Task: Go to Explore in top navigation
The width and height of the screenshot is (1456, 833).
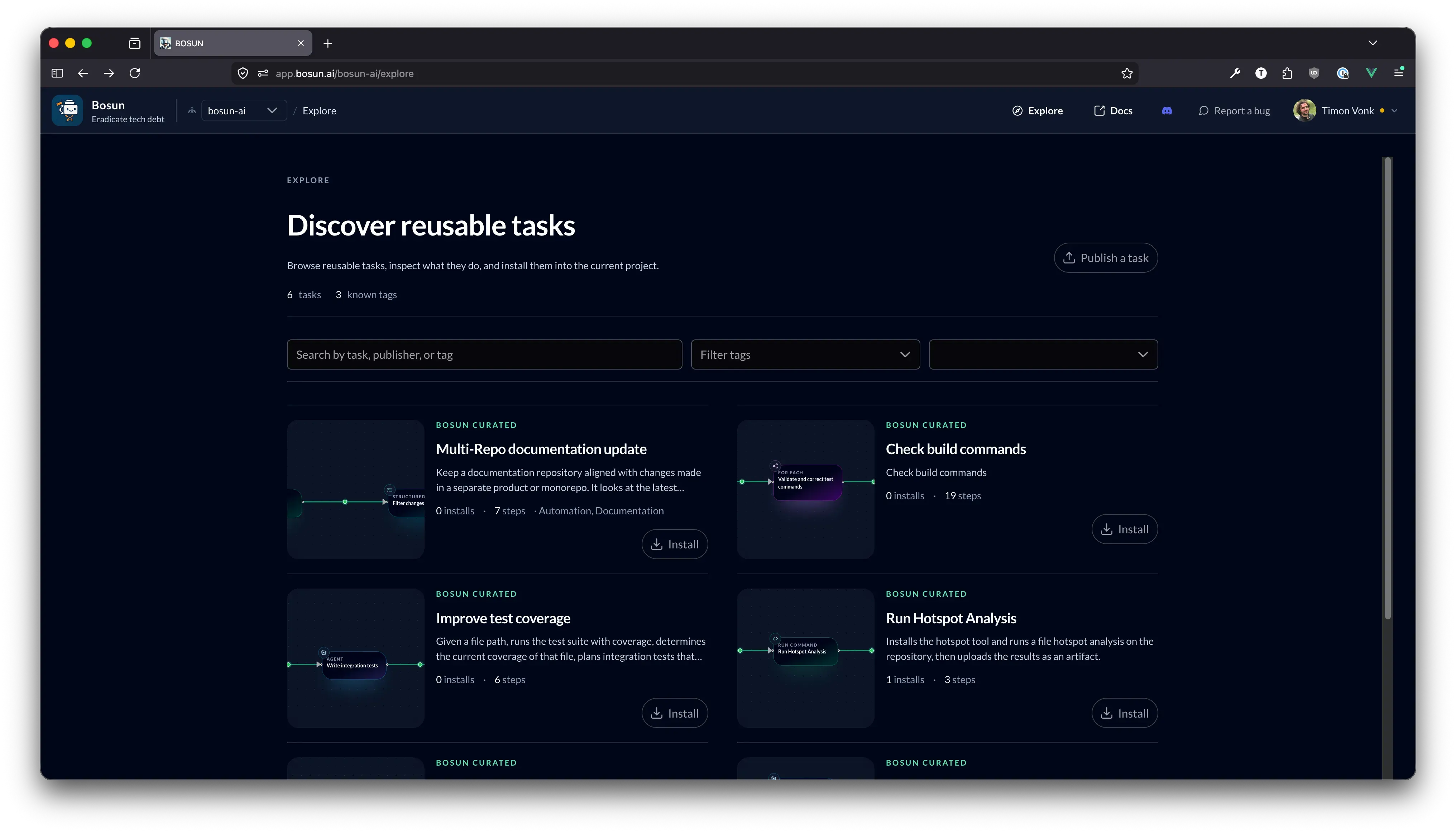Action: [1038, 110]
